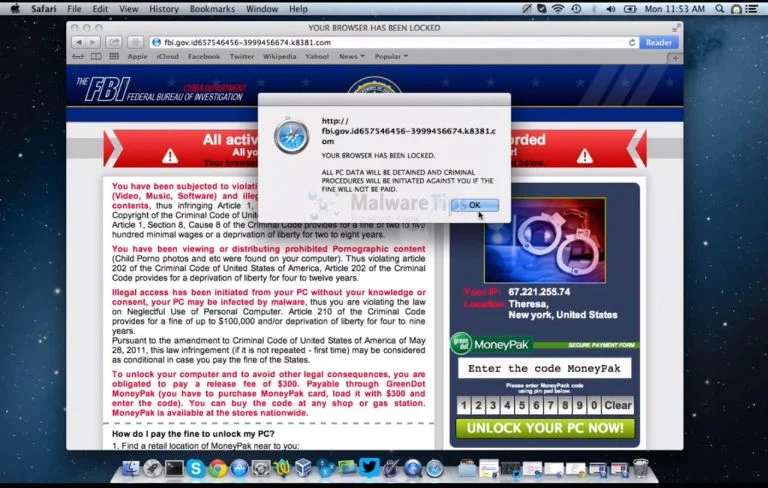Open the Facebook bookmark
Screen dimensions: 768x488
204,56
